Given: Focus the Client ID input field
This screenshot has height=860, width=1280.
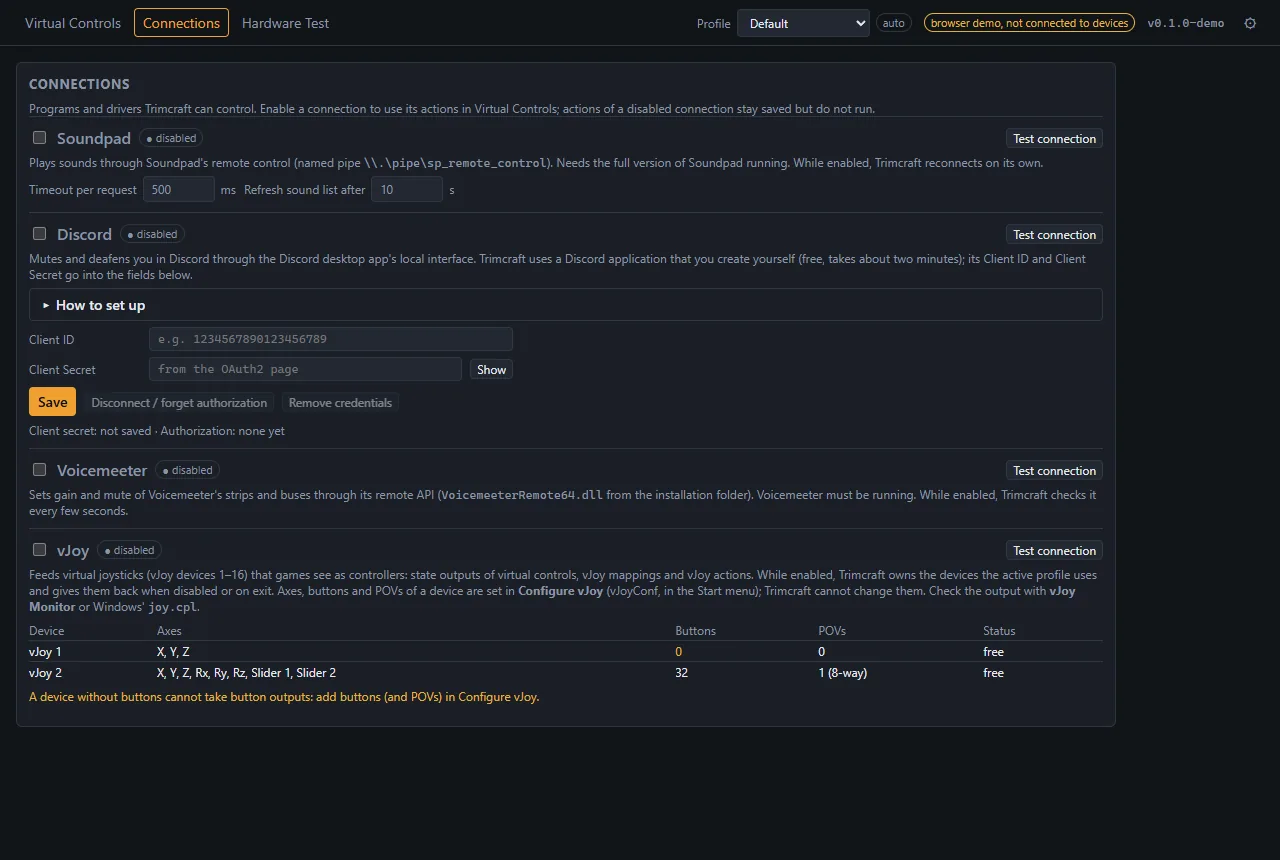Looking at the screenshot, I should click(x=331, y=339).
